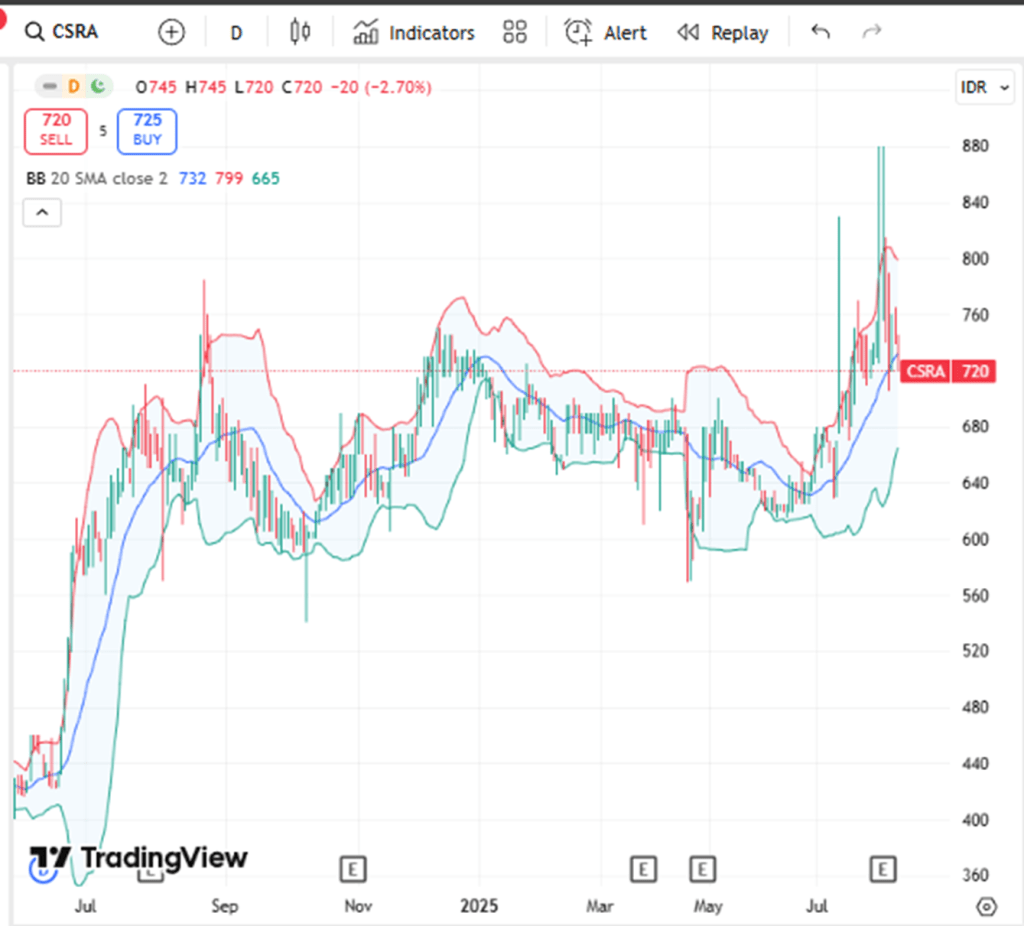Click the TradingView logo
The width and height of the screenshot is (1024, 926).
tap(138, 858)
